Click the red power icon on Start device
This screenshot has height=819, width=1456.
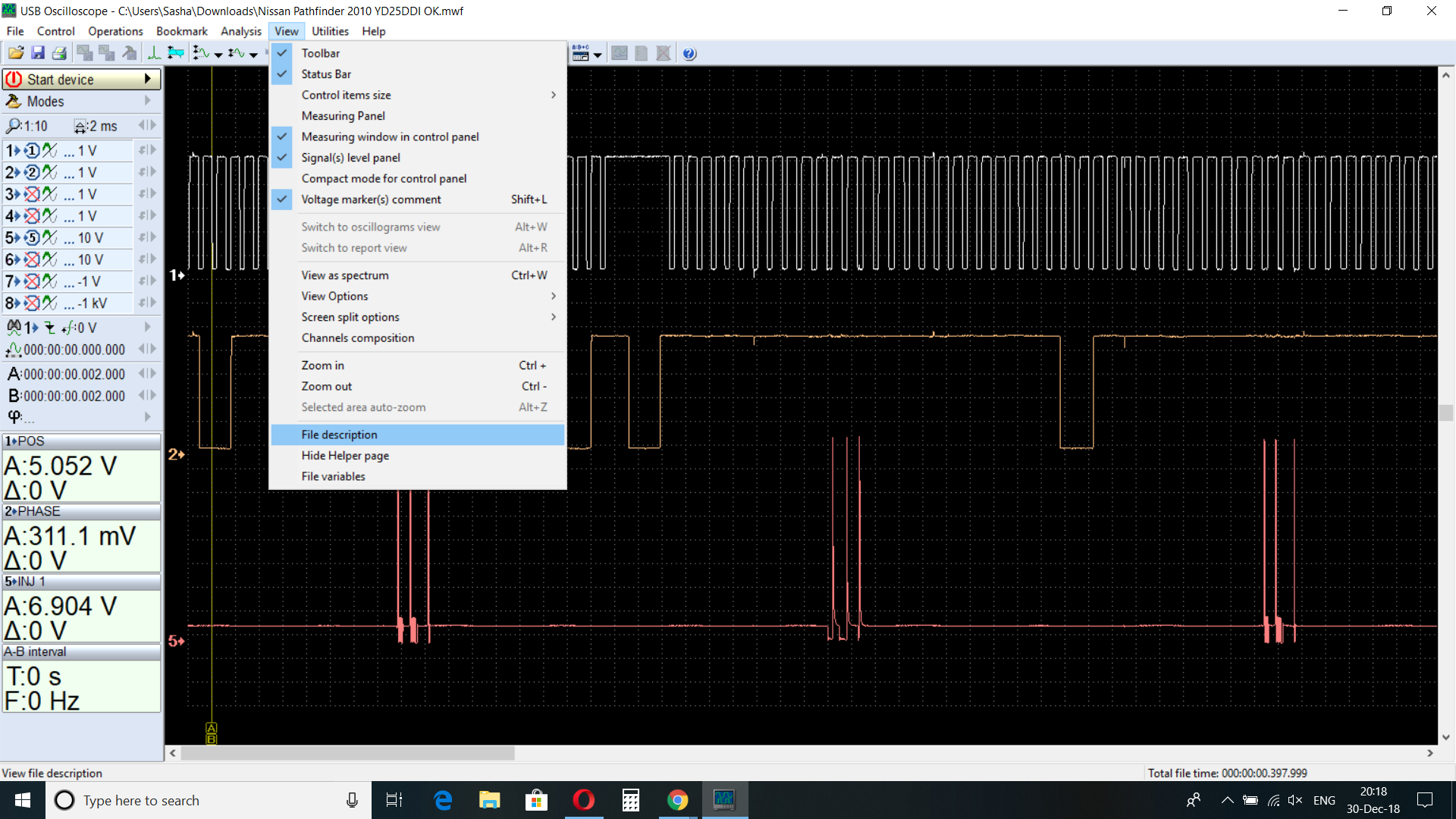click(14, 79)
